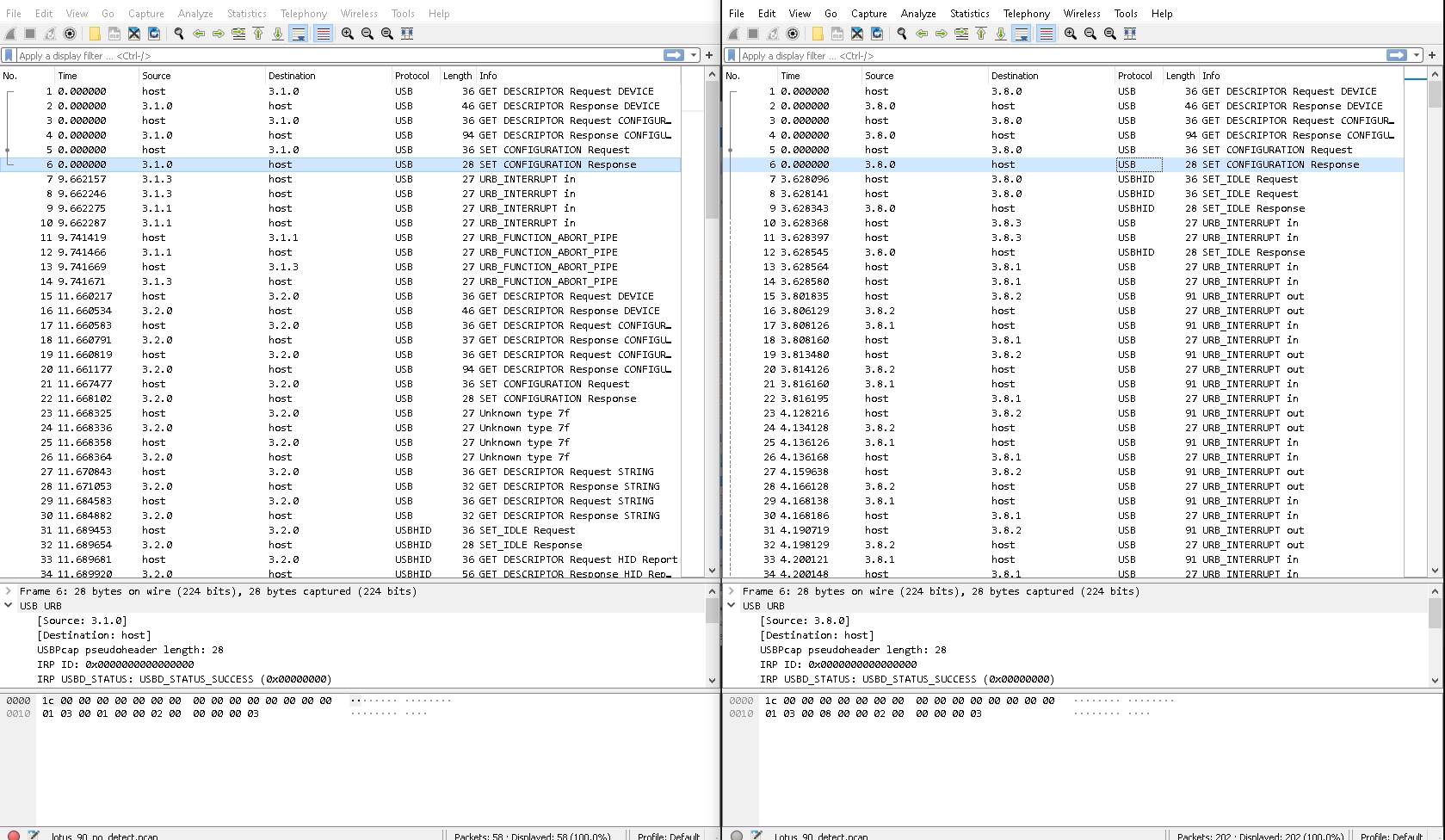Image resolution: width=1445 pixels, height=840 pixels.
Task: Open Statistics menu in left window
Action: [247, 13]
